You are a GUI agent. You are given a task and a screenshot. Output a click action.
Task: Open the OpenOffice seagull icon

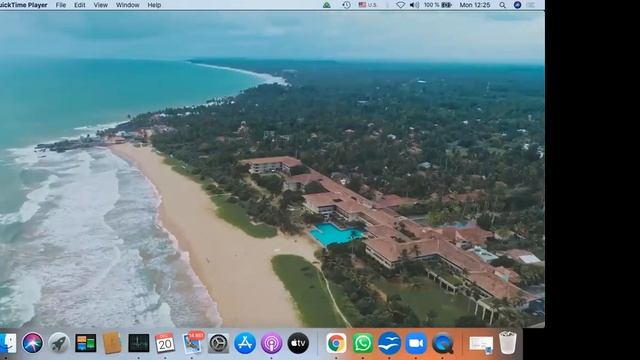point(389,343)
